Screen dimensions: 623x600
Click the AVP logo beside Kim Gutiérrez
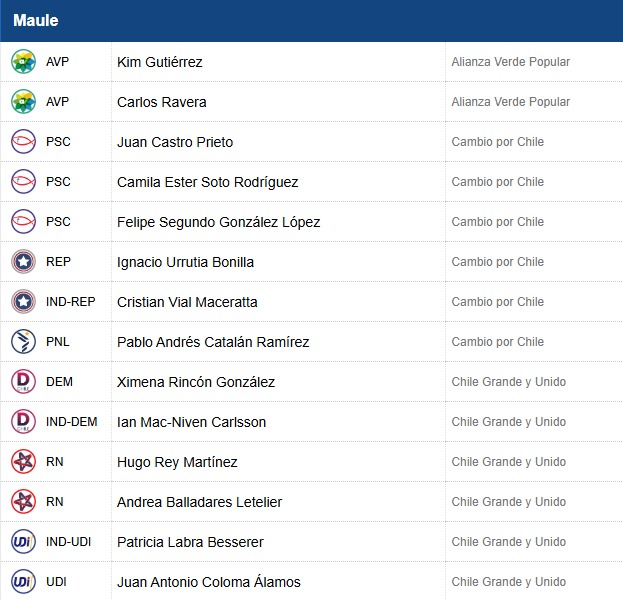(x=23, y=62)
